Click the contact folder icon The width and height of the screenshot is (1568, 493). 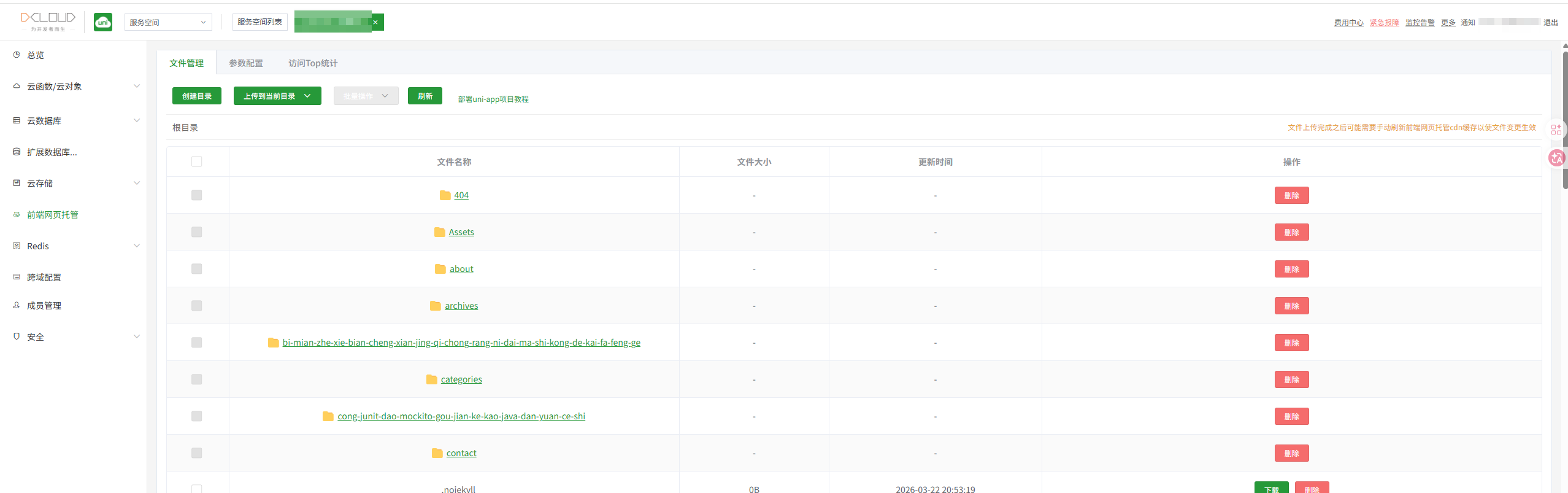pyautogui.click(x=437, y=453)
